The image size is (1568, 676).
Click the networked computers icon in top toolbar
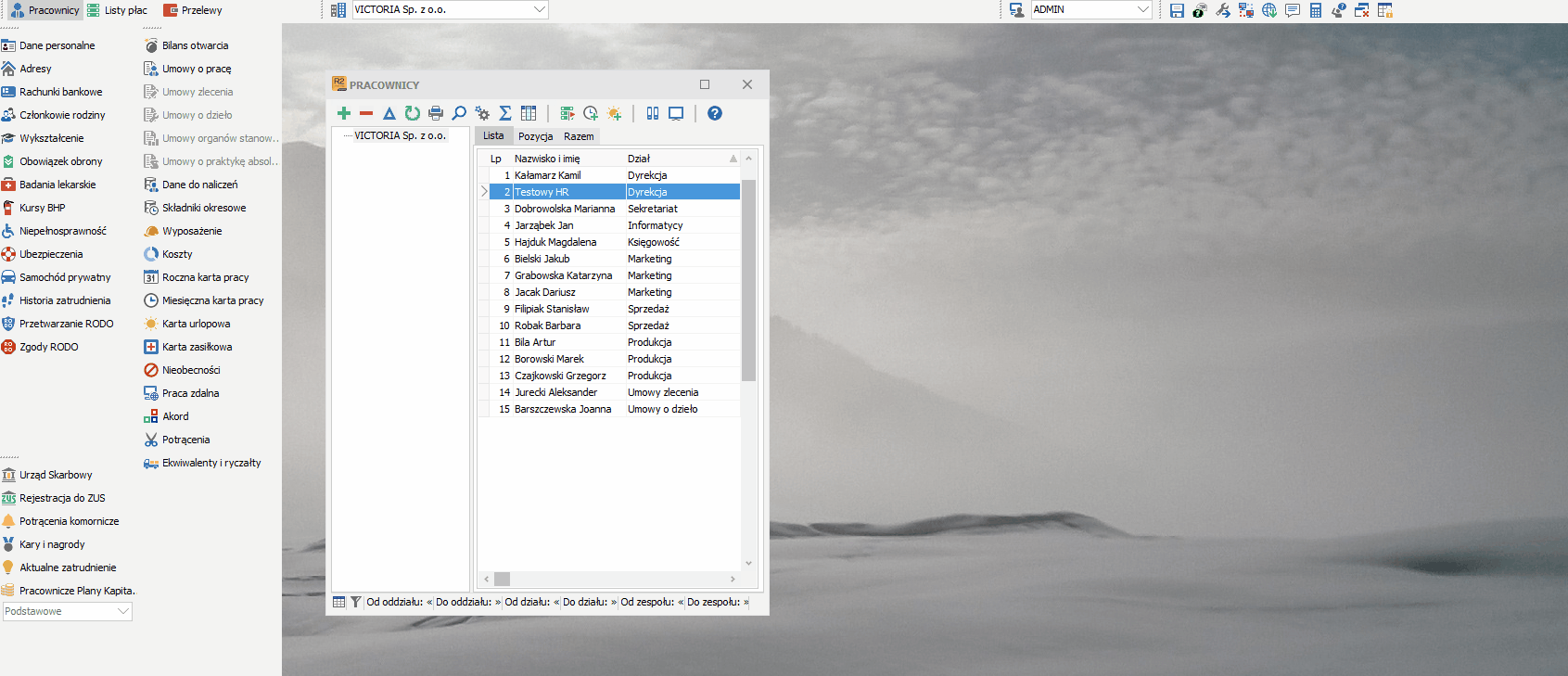click(x=1246, y=10)
